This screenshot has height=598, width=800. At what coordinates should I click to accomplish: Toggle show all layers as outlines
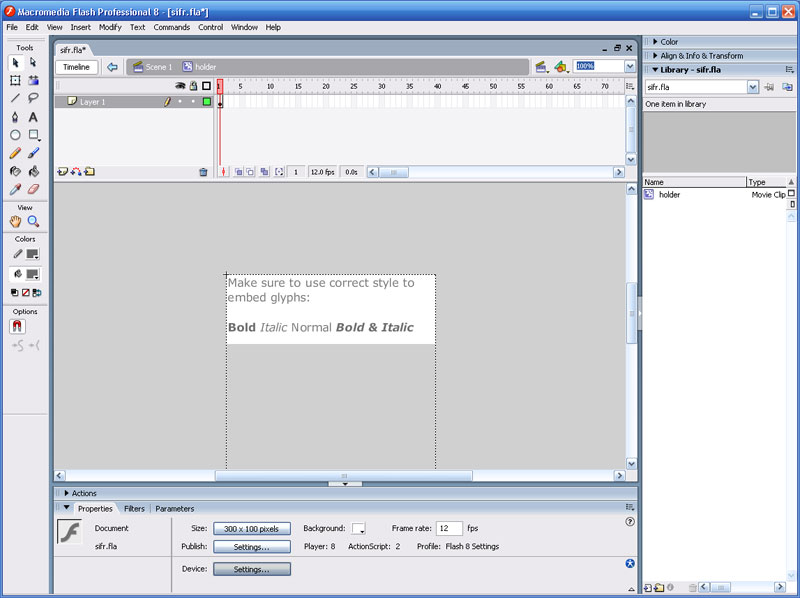tap(206, 86)
